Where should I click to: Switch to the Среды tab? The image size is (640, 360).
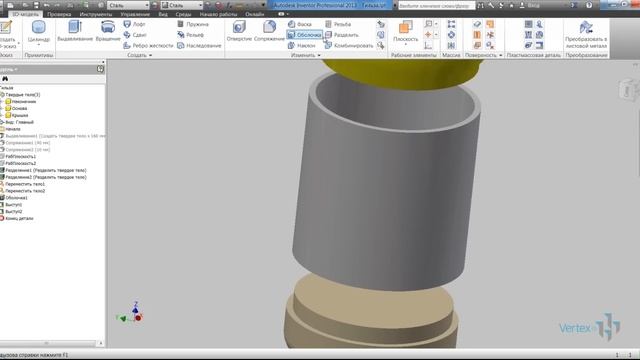[183, 14]
